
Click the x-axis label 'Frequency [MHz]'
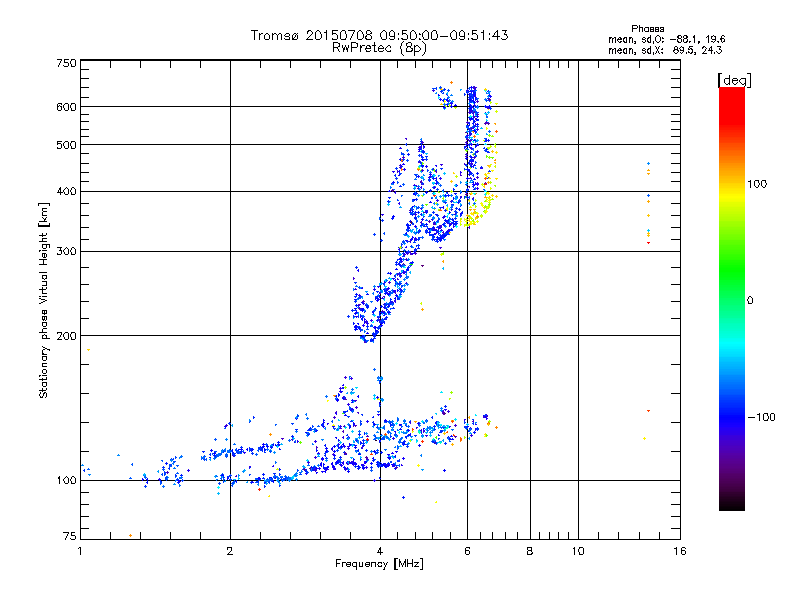[379, 564]
